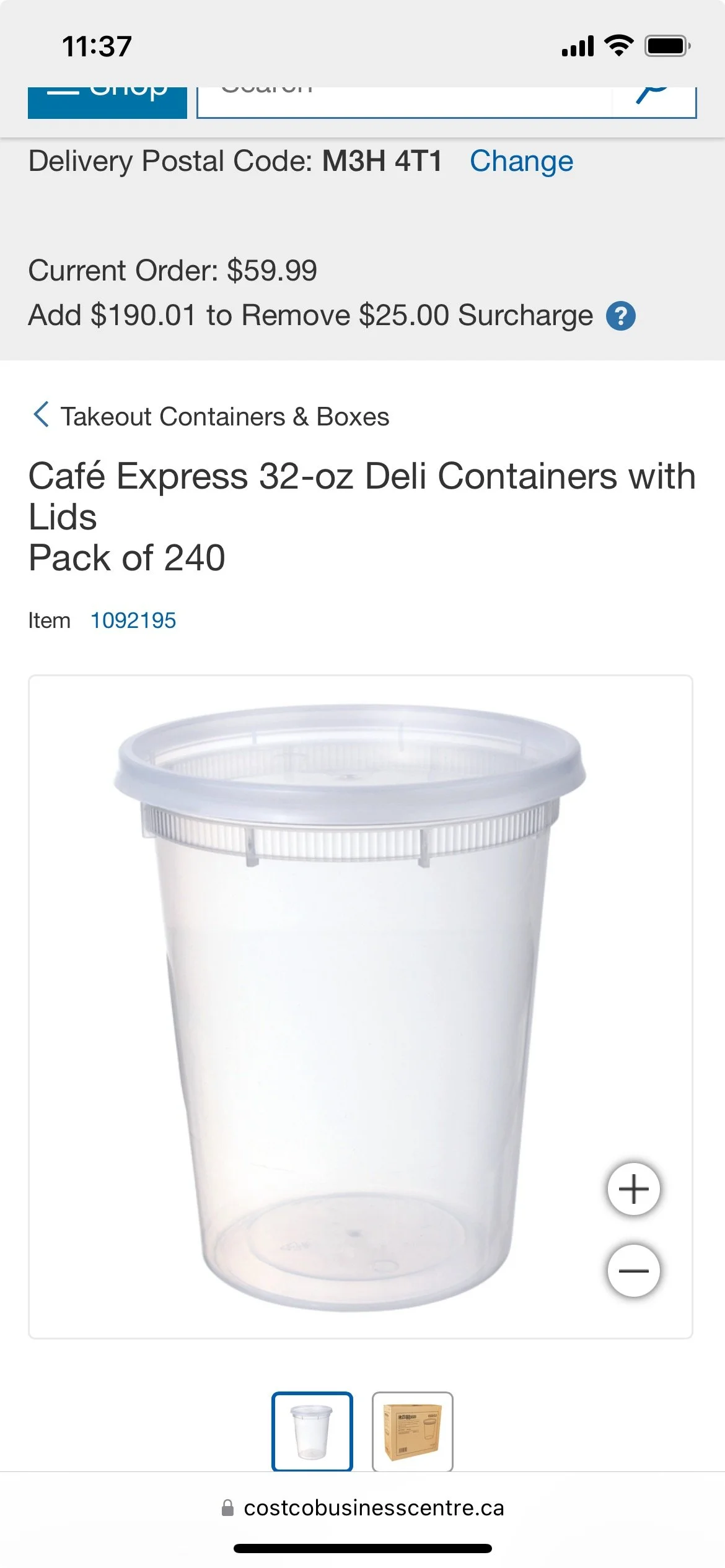Image resolution: width=725 pixels, height=1568 pixels.
Task: Select the cardboard box packaging thumbnail
Action: pos(412,1431)
